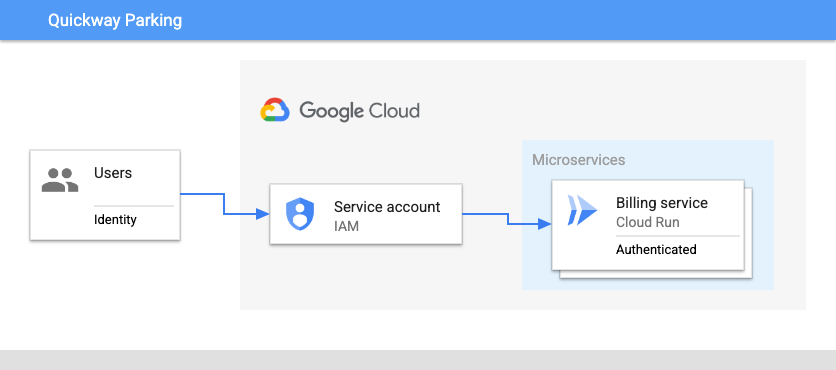This screenshot has height=370, width=836.
Task: Select the "Identity" label in Users card
Action: pos(115,219)
